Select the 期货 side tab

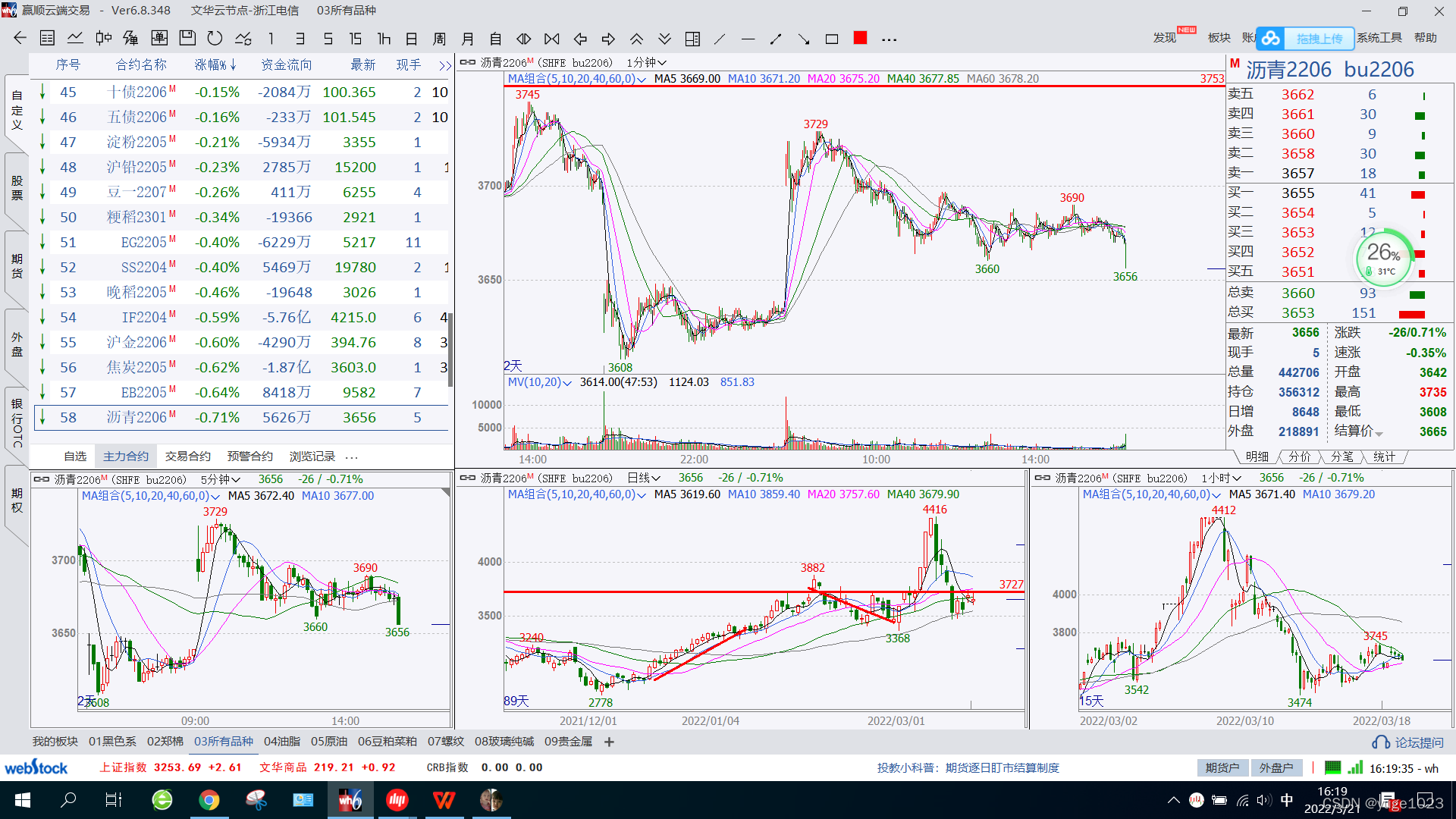click(17, 267)
